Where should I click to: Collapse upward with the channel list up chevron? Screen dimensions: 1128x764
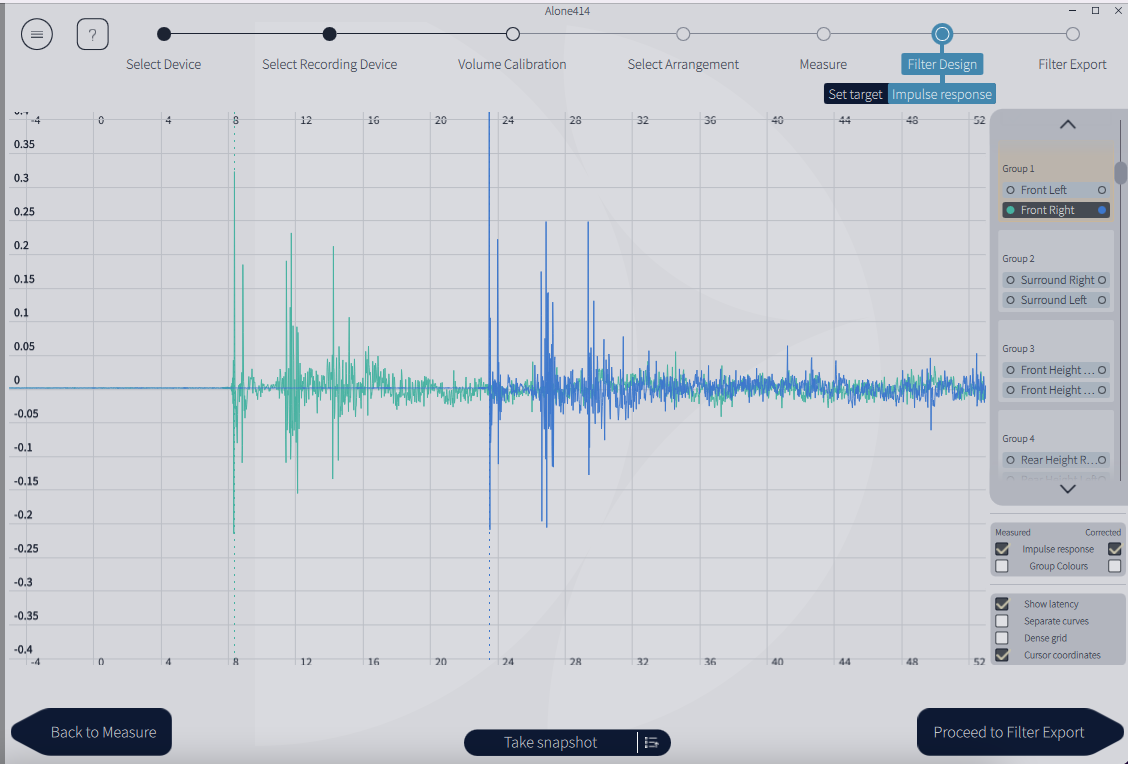(1068, 124)
